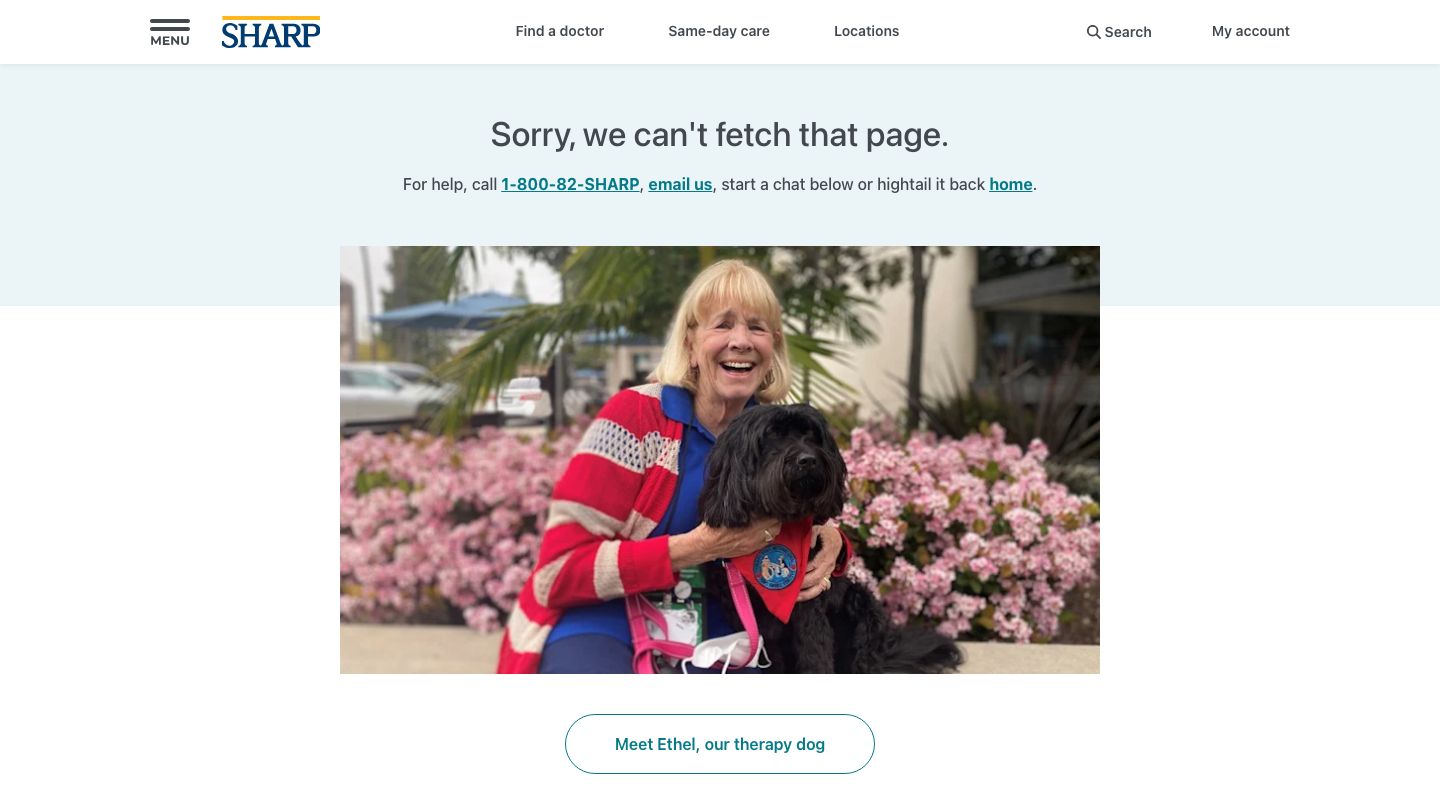Viewport: 1440px width, 810px height.
Task: Open the Find a doctor page
Action: [x=560, y=31]
